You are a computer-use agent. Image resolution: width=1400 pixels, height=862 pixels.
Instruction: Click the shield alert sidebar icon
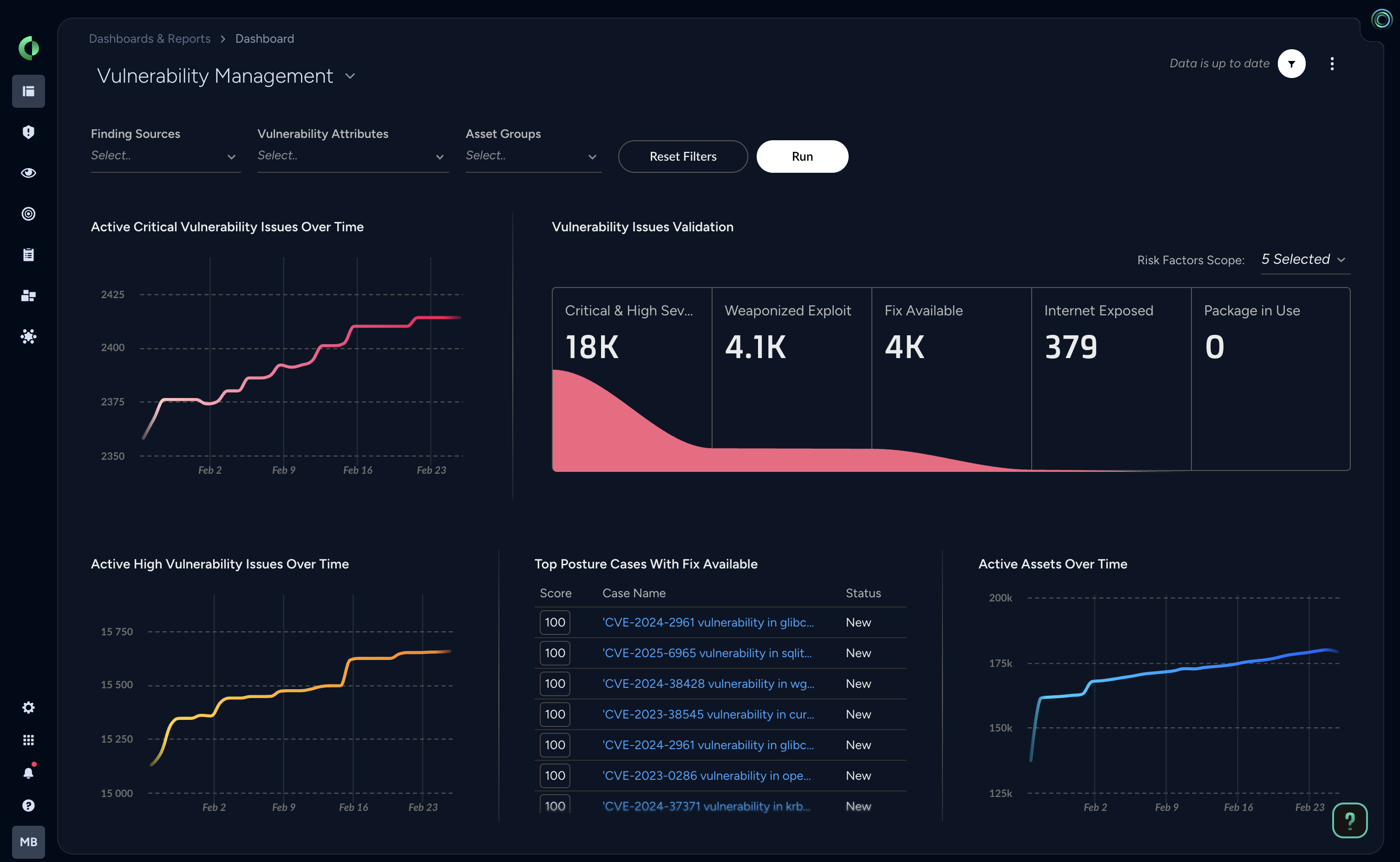[28, 132]
